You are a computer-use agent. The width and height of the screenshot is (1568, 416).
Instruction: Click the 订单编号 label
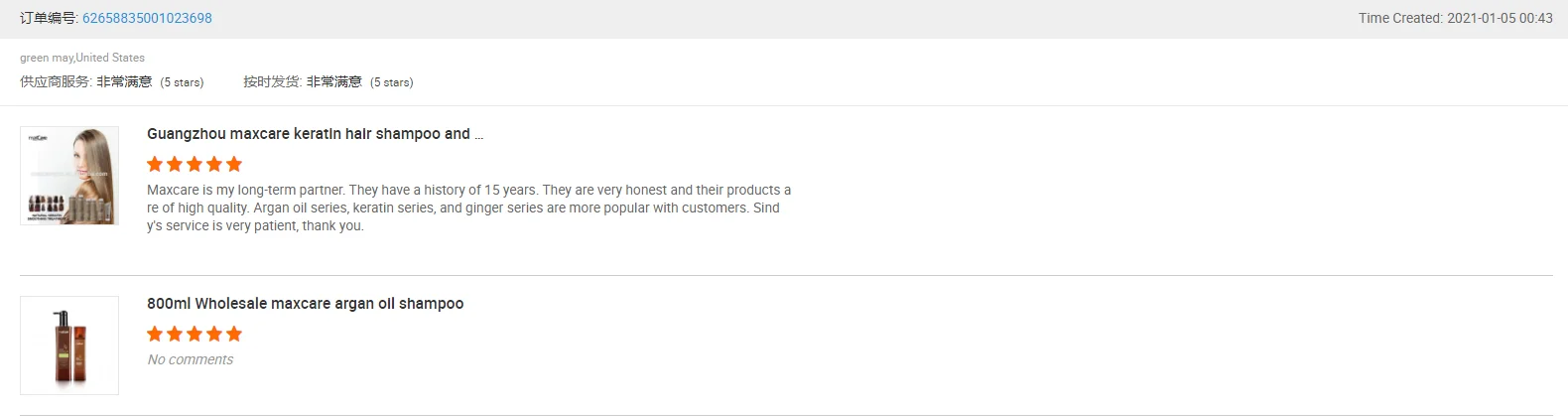[x=49, y=18]
